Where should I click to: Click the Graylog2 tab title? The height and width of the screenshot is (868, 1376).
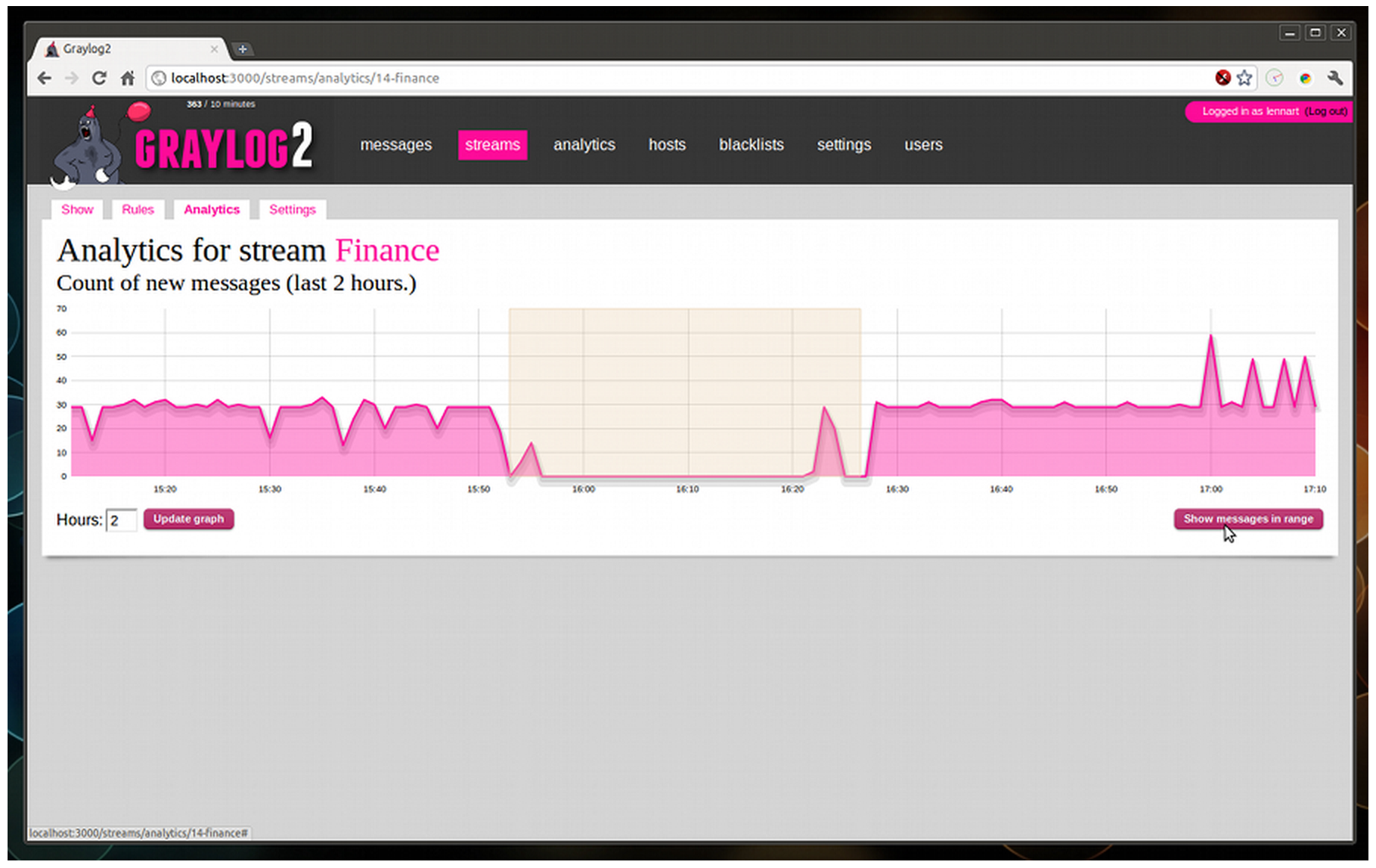pos(87,49)
